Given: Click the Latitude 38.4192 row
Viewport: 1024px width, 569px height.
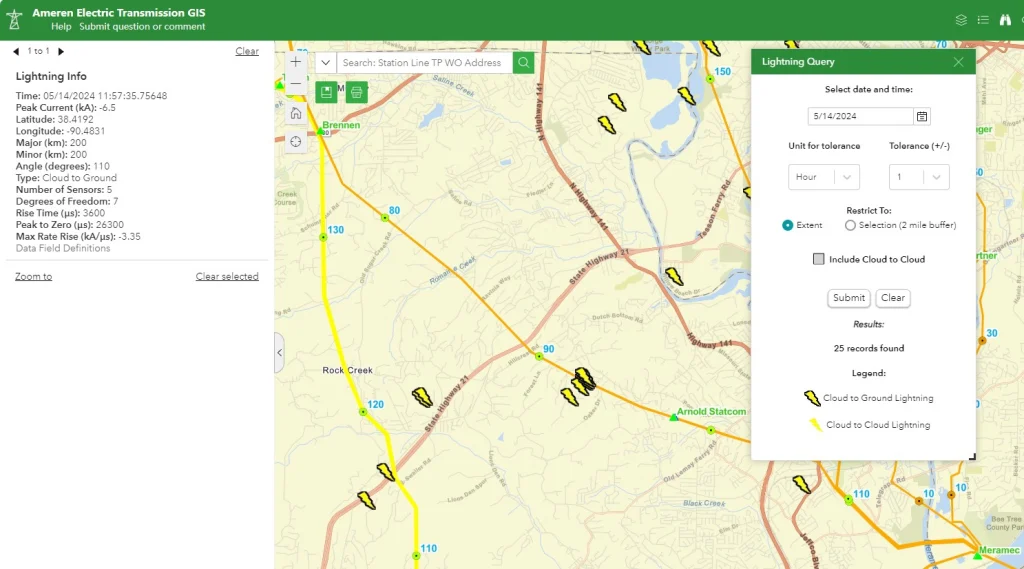Looking at the screenshot, I should pyautogui.click(x=54, y=120).
